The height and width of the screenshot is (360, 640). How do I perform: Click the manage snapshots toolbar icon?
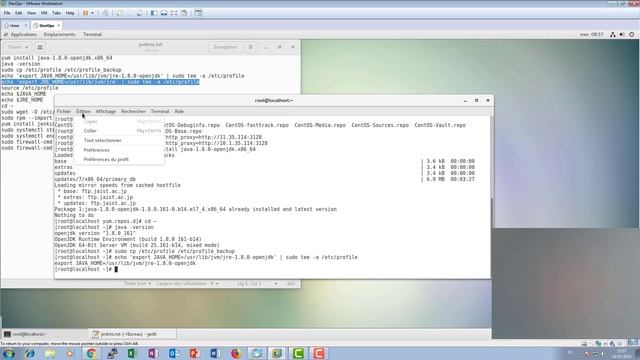[x=140, y=13]
